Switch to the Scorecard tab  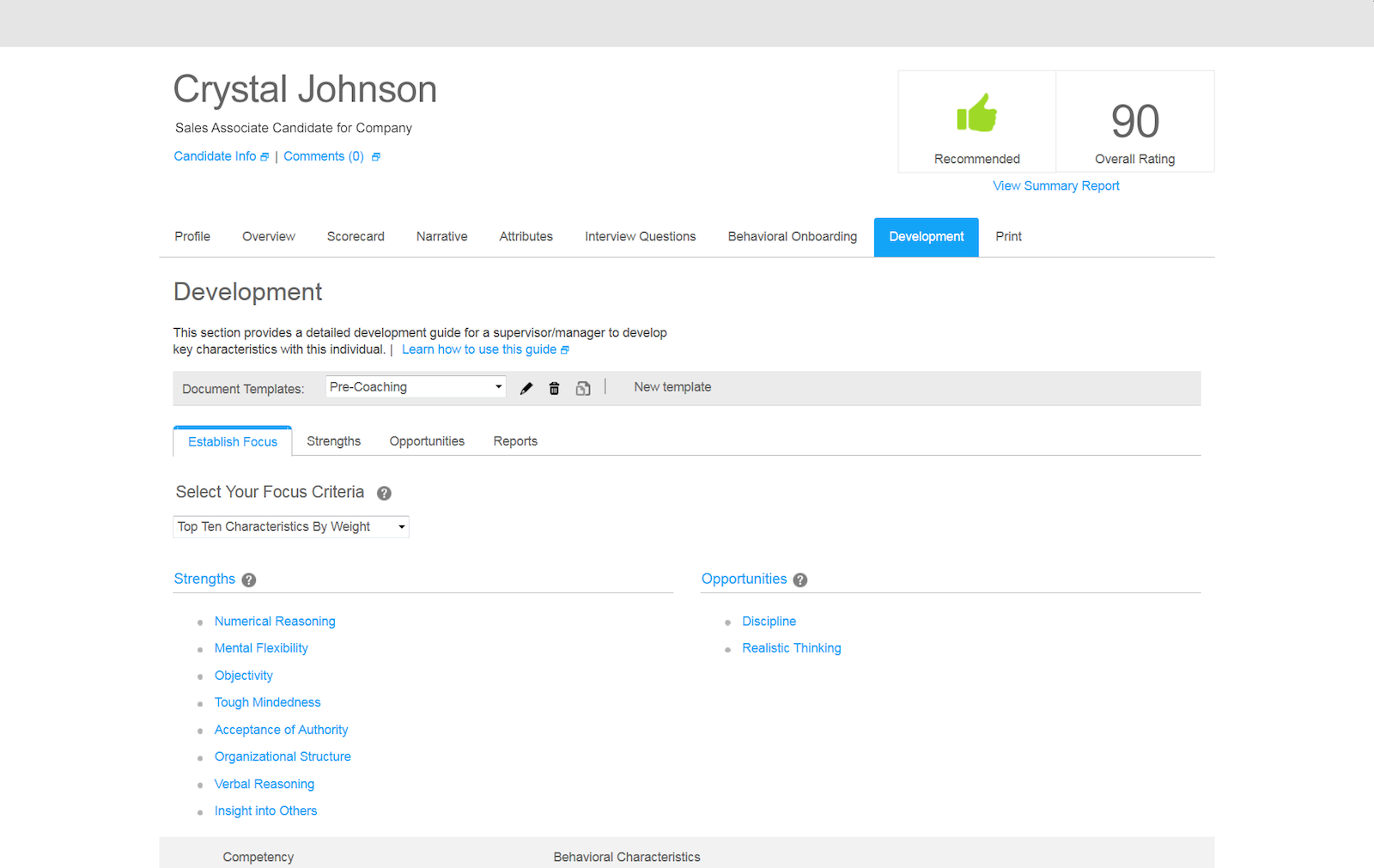[x=356, y=236]
